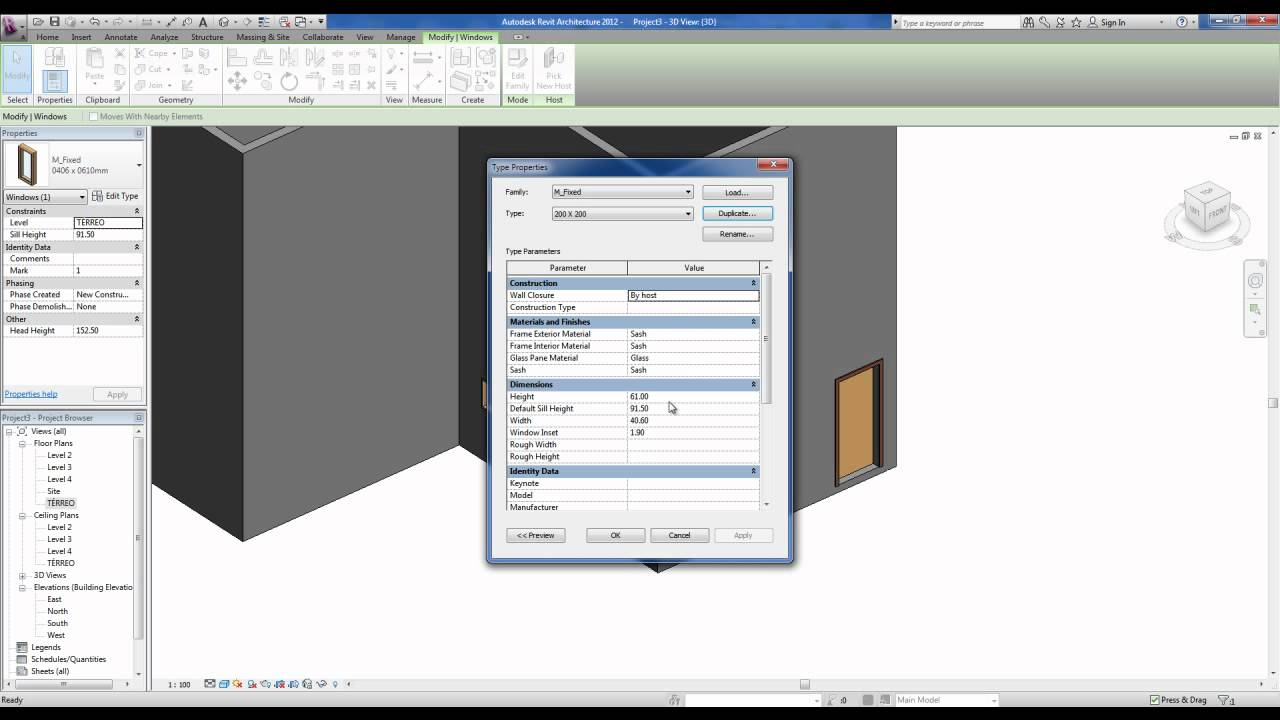Click the Paste clipboard icon

point(94,66)
